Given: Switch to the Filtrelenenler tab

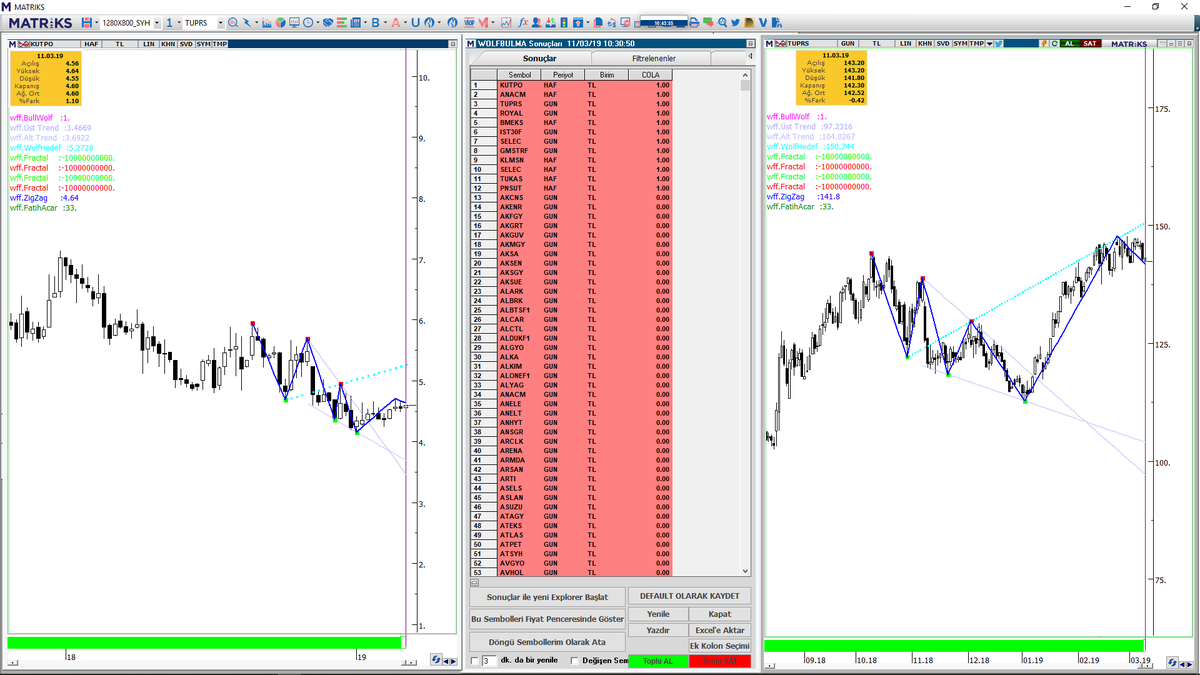Looking at the screenshot, I should click(x=654, y=59).
